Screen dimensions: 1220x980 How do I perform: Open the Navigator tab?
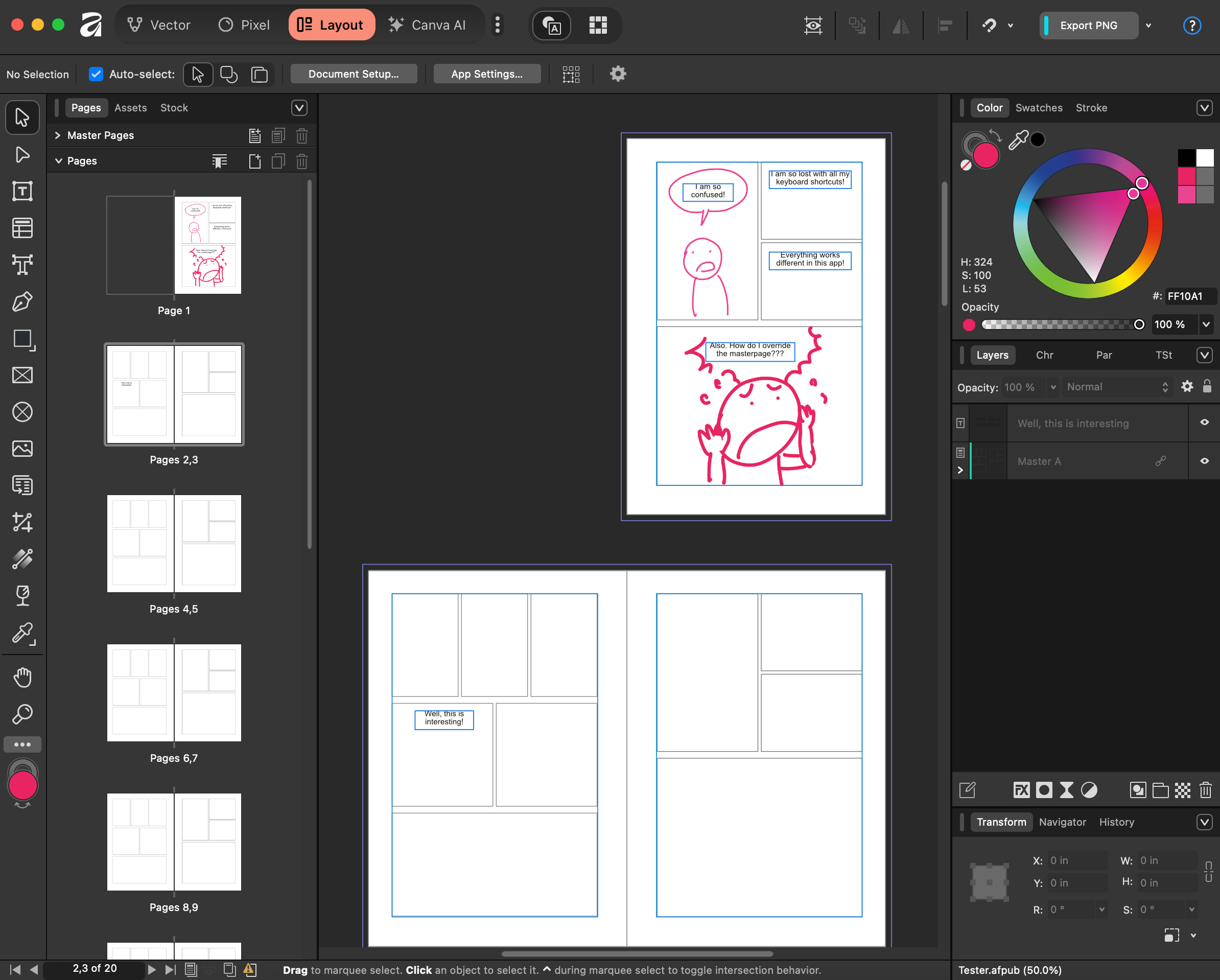tap(1062, 822)
